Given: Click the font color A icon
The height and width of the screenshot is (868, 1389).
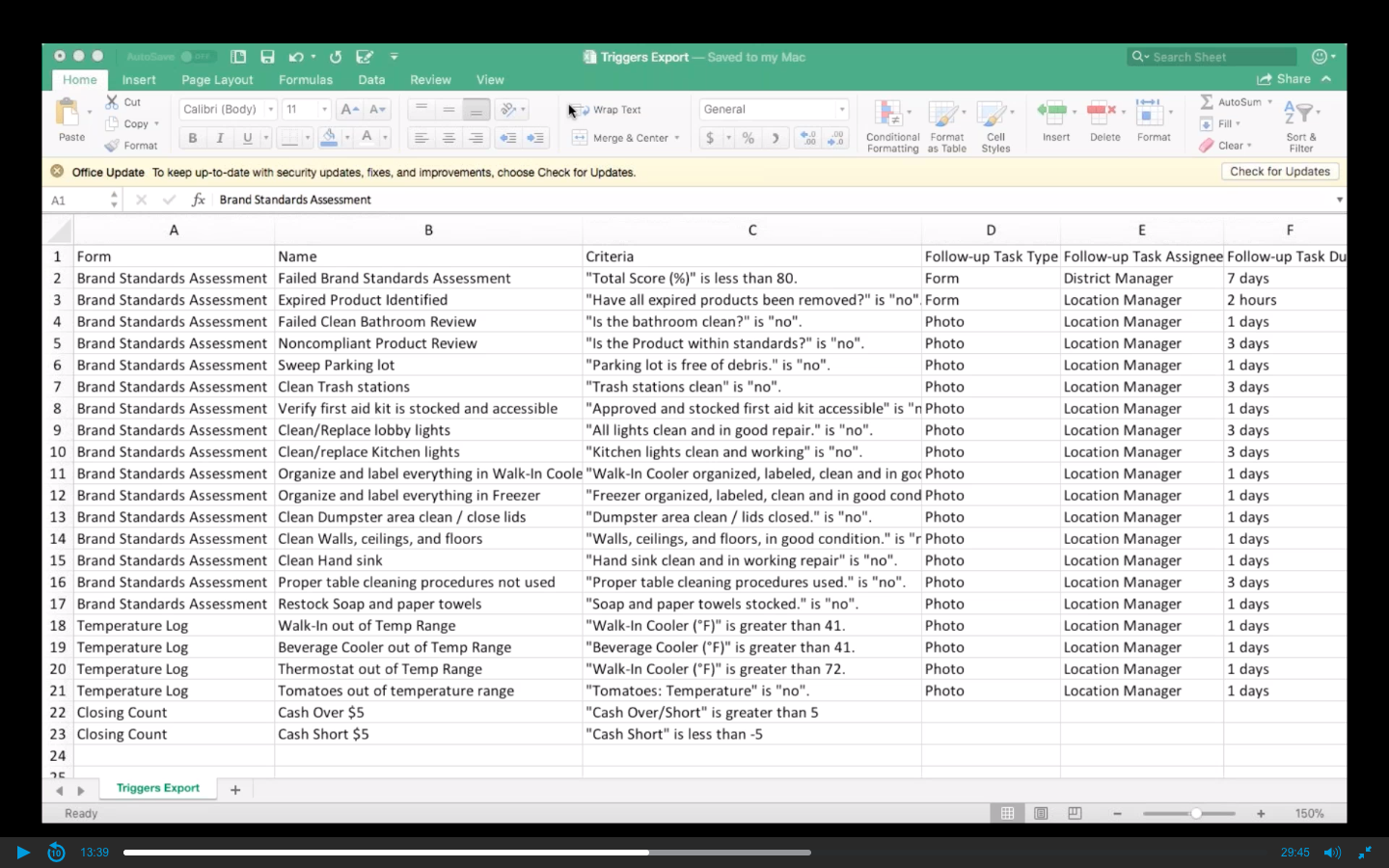Looking at the screenshot, I should 367,138.
